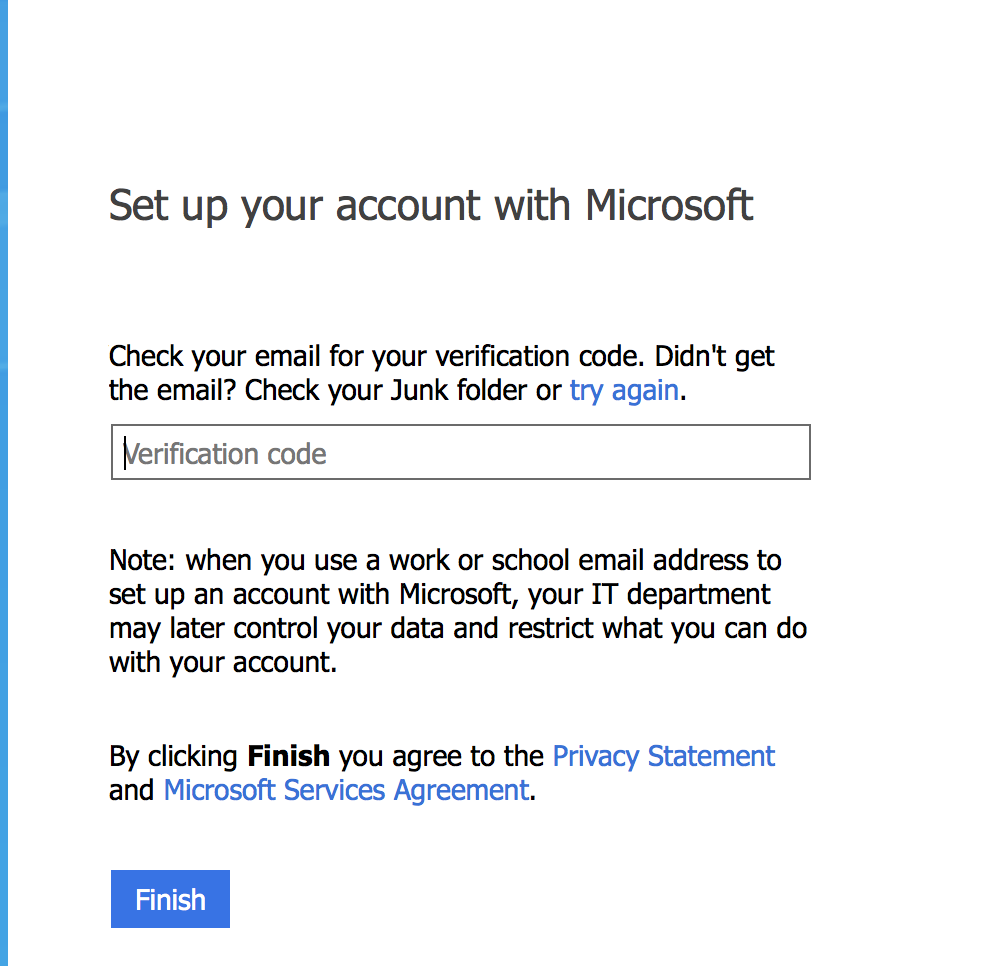
Task: Open the Microsoft Services Agreement link
Action: (x=347, y=790)
